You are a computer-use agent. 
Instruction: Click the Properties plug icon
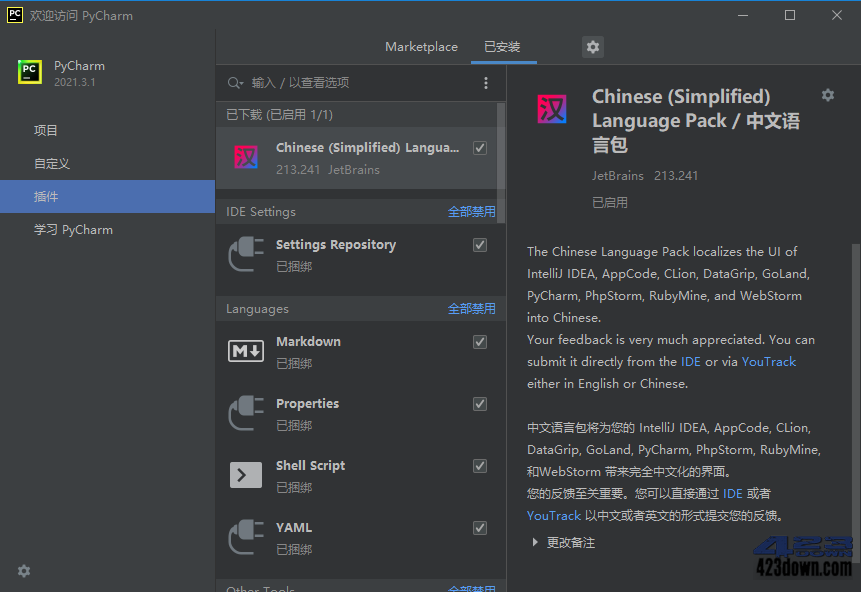click(x=244, y=412)
